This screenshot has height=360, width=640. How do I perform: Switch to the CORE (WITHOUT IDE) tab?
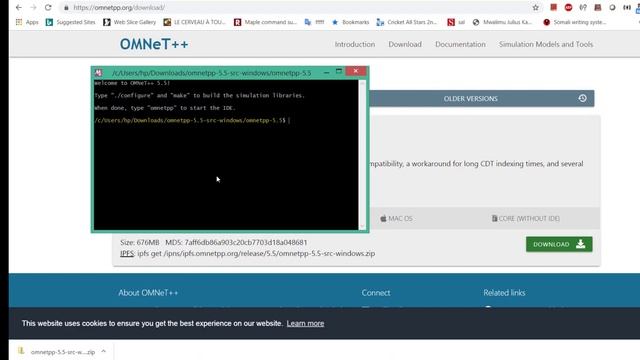click(526, 218)
